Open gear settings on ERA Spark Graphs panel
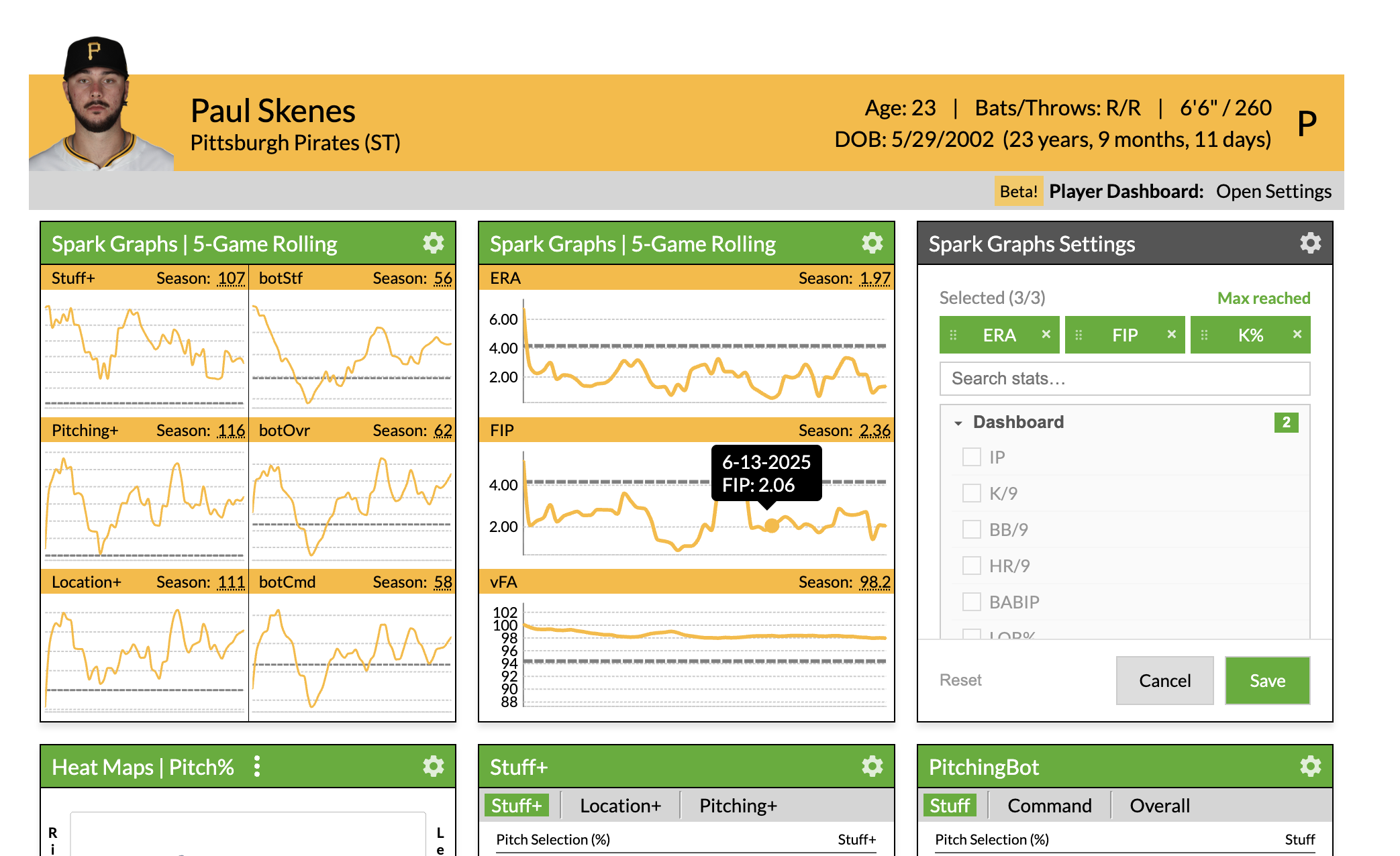This screenshot has height=856, width=1400. [872, 243]
